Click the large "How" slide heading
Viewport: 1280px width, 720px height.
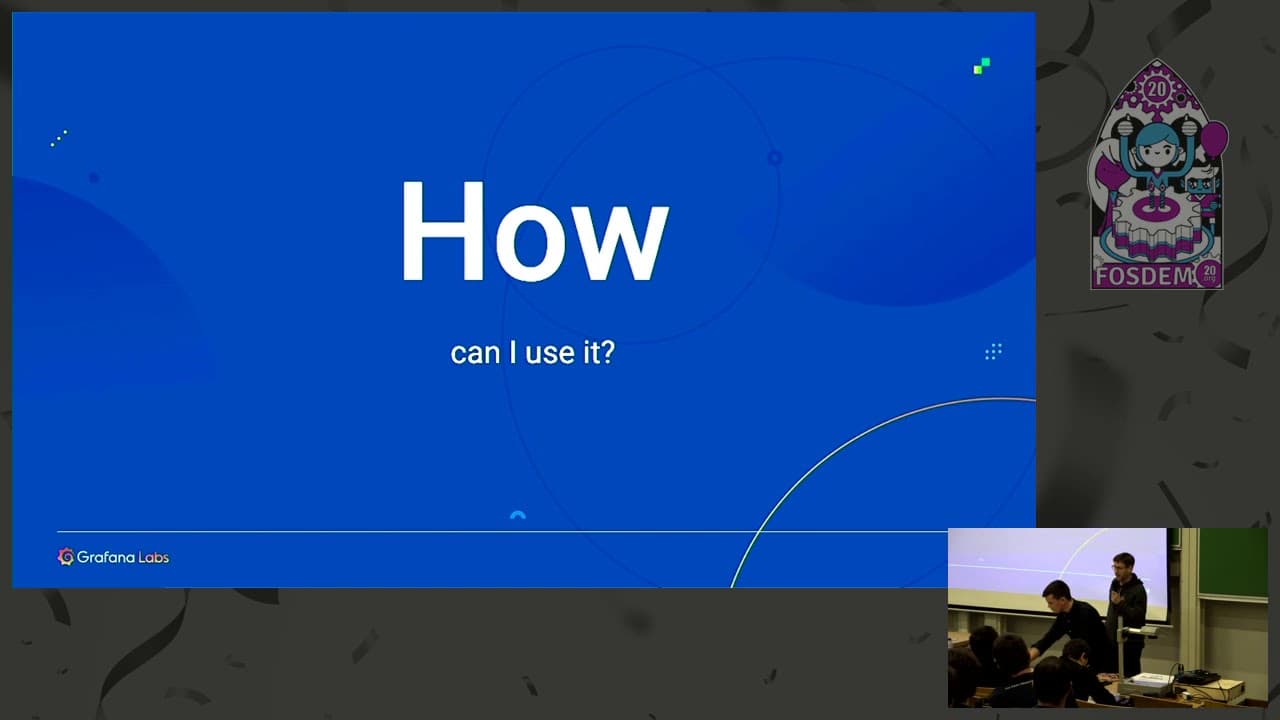click(533, 233)
